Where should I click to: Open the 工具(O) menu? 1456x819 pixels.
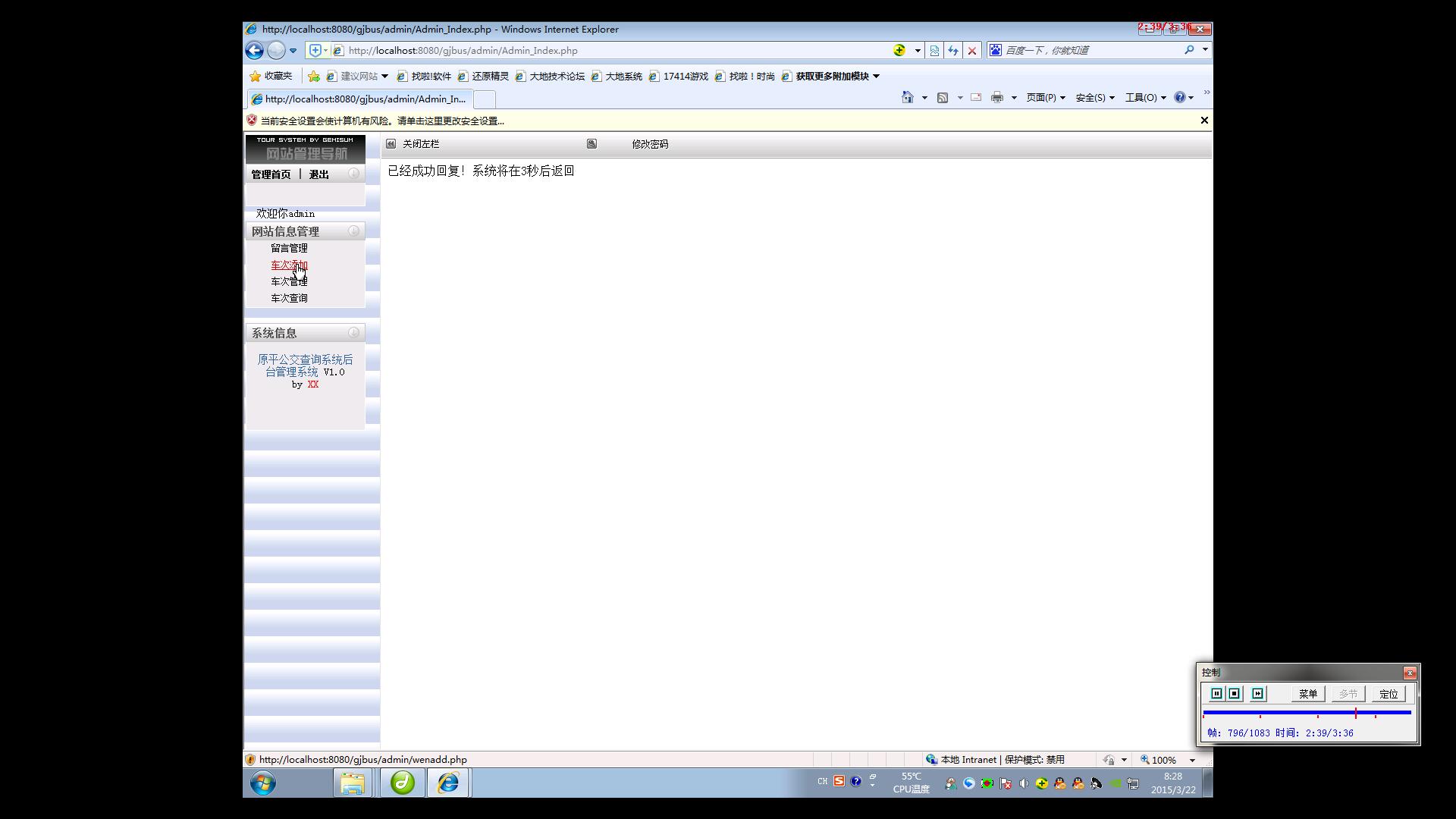(x=1145, y=97)
